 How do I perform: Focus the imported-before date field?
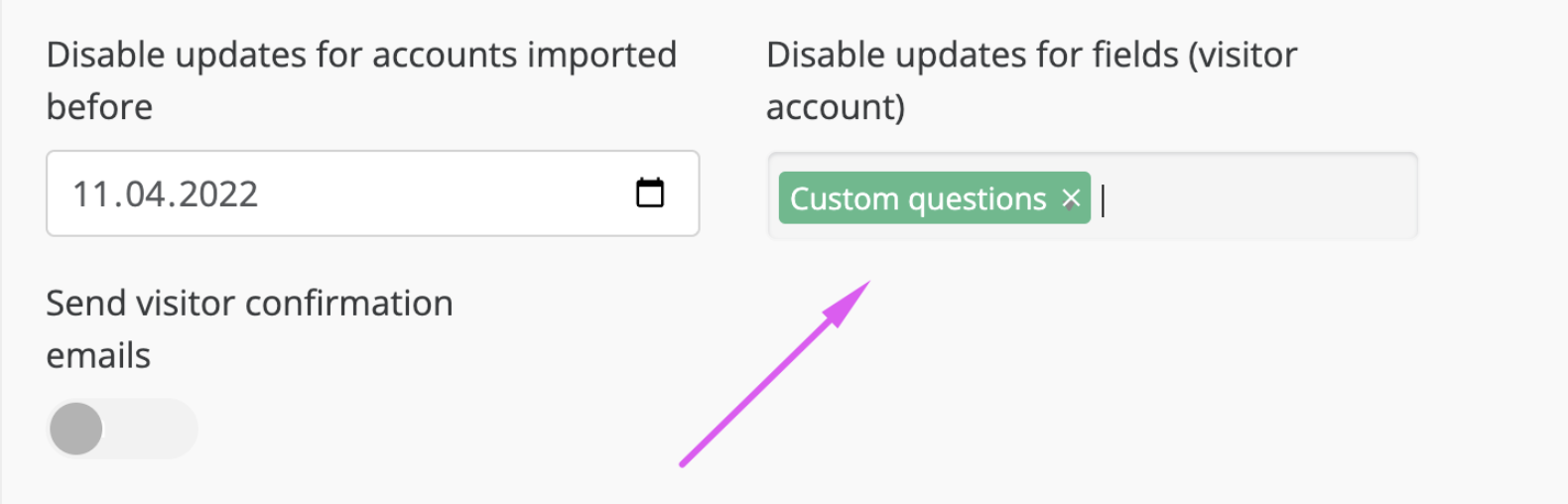pyautogui.click(x=372, y=193)
